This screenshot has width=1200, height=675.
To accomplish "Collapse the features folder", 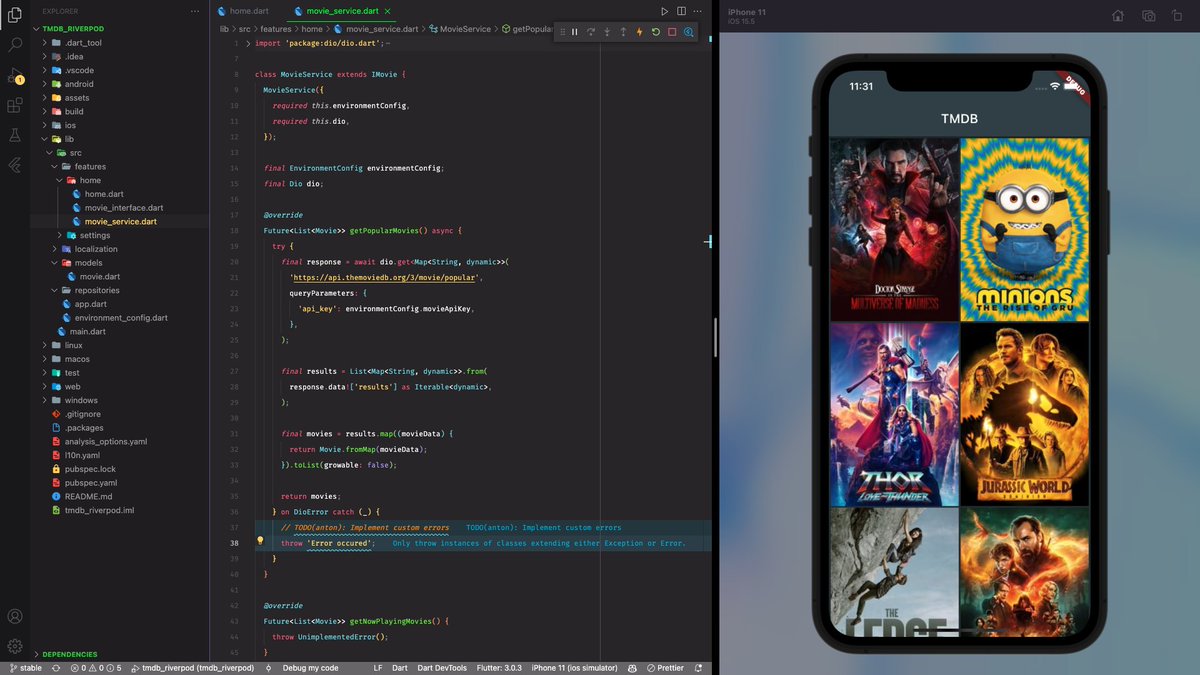I will pos(89,166).
